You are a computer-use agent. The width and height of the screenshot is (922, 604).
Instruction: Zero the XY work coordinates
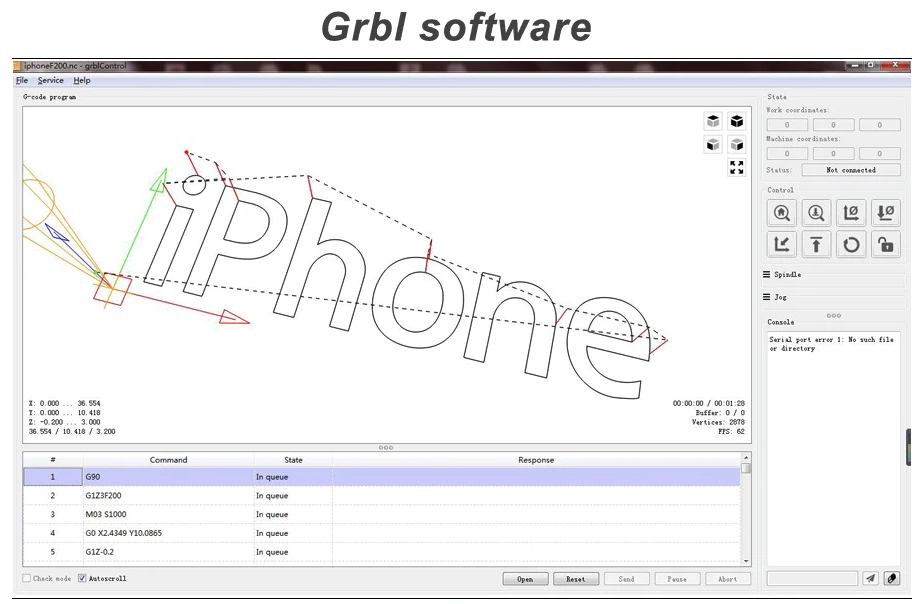851,212
